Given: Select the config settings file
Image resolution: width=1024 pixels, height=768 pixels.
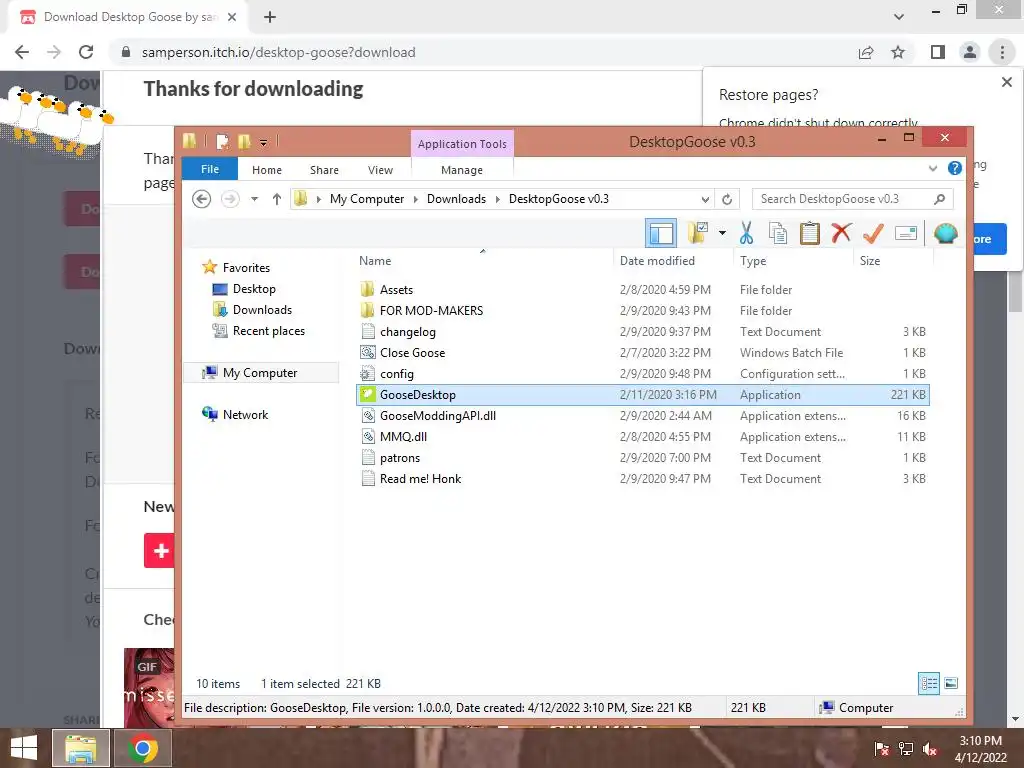Looking at the screenshot, I should tap(643, 374).
